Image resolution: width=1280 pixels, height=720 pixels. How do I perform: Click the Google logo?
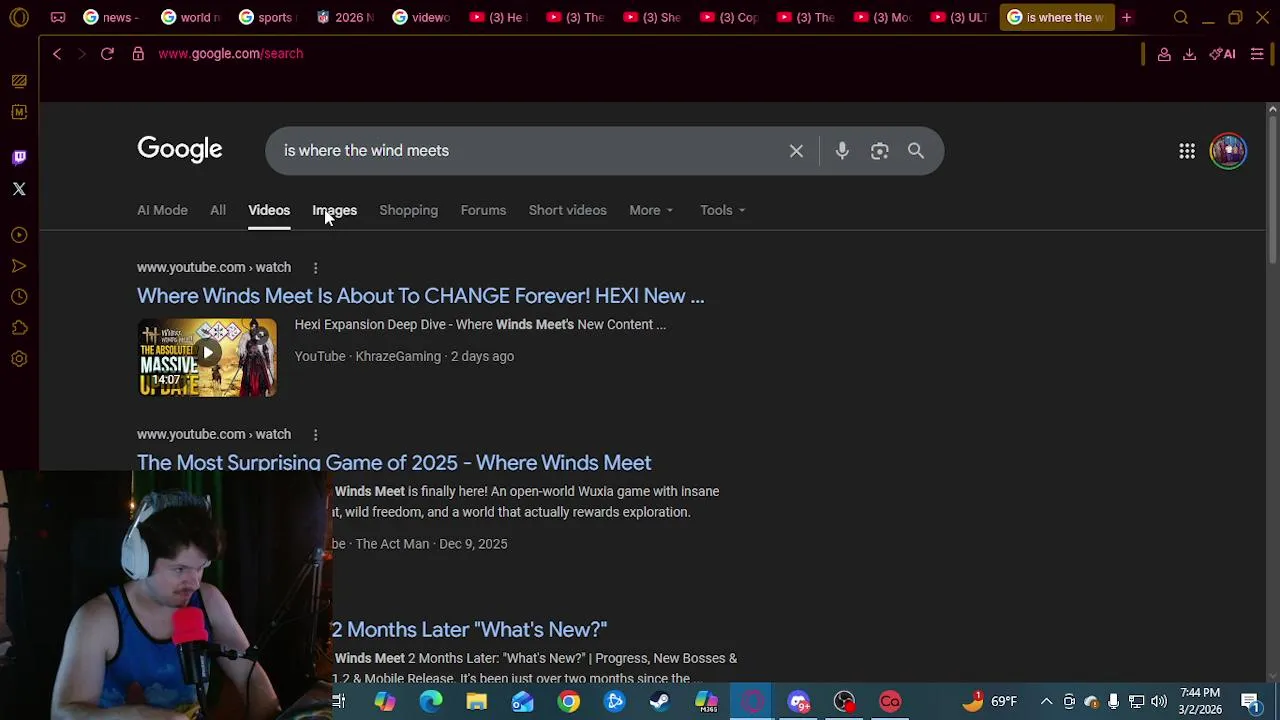(x=180, y=150)
